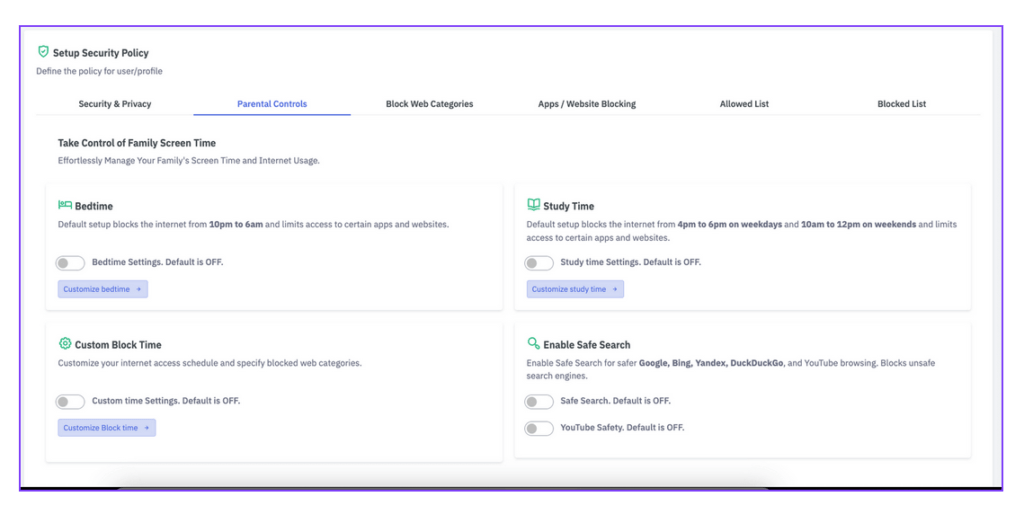1024x523 pixels.
Task: Click the Study Time book icon
Action: point(534,205)
